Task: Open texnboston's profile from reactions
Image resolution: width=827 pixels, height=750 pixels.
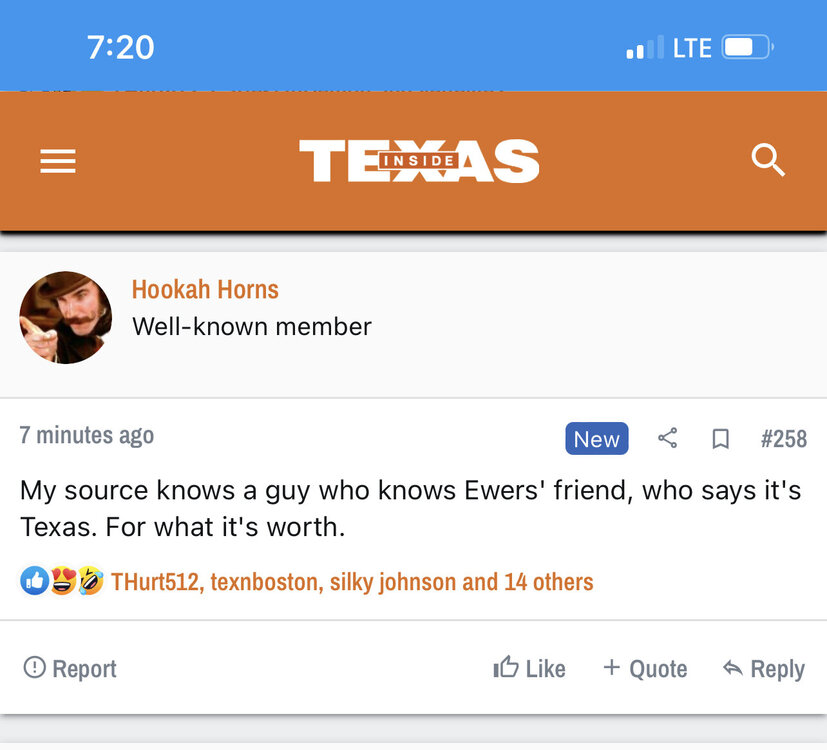Action: point(264,581)
